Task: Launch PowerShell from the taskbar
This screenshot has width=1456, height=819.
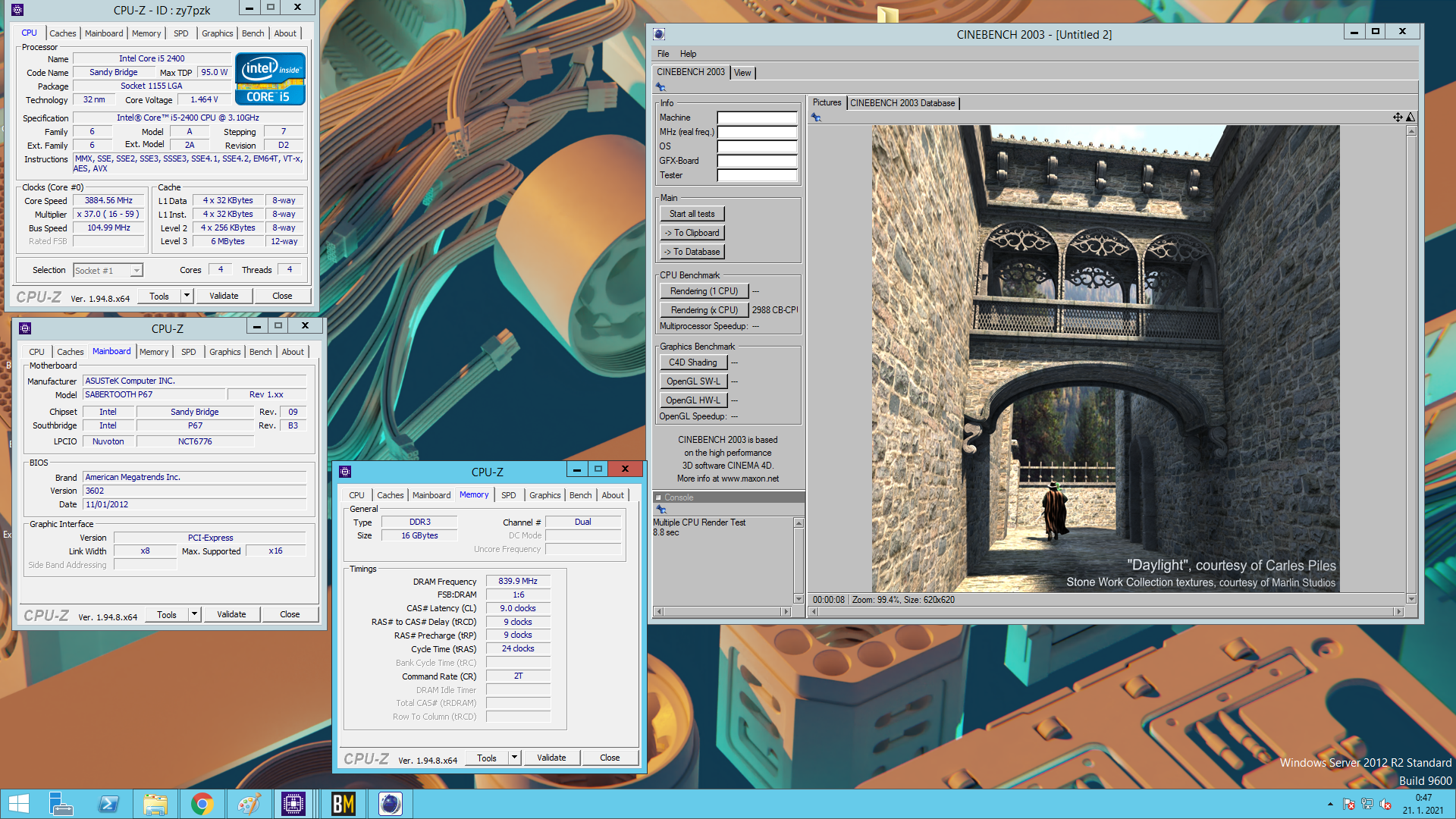Action: (108, 804)
